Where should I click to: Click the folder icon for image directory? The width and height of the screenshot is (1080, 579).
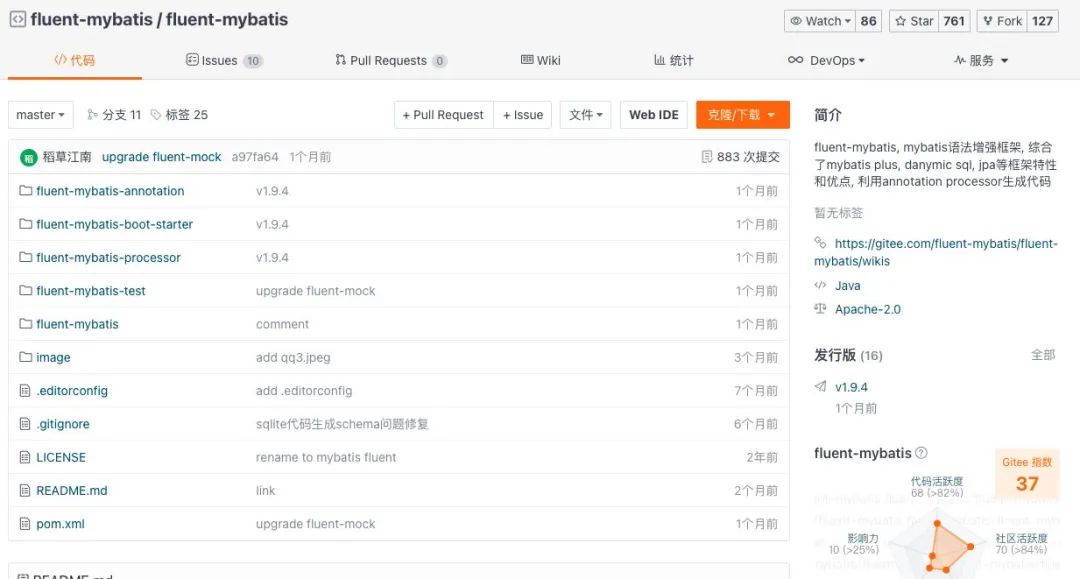coord(25,357)
